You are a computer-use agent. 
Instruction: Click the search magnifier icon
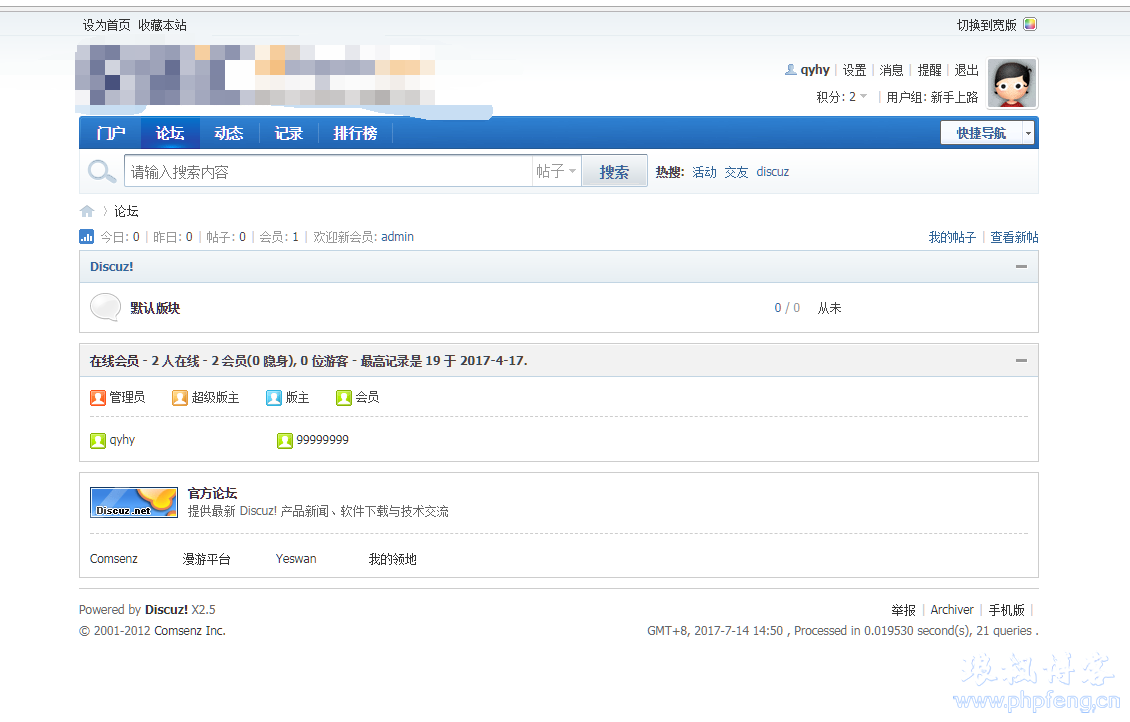[101, 171]
